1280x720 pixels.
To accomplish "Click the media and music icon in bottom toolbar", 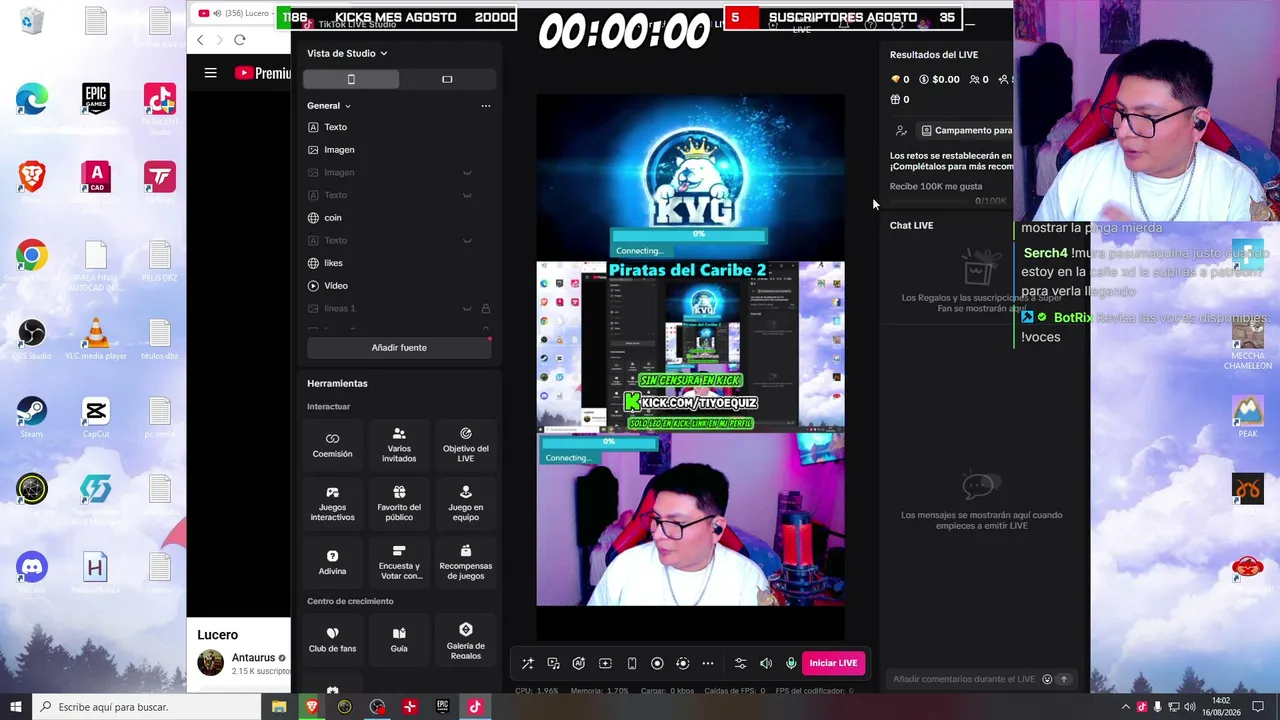I will coord(553,663).
